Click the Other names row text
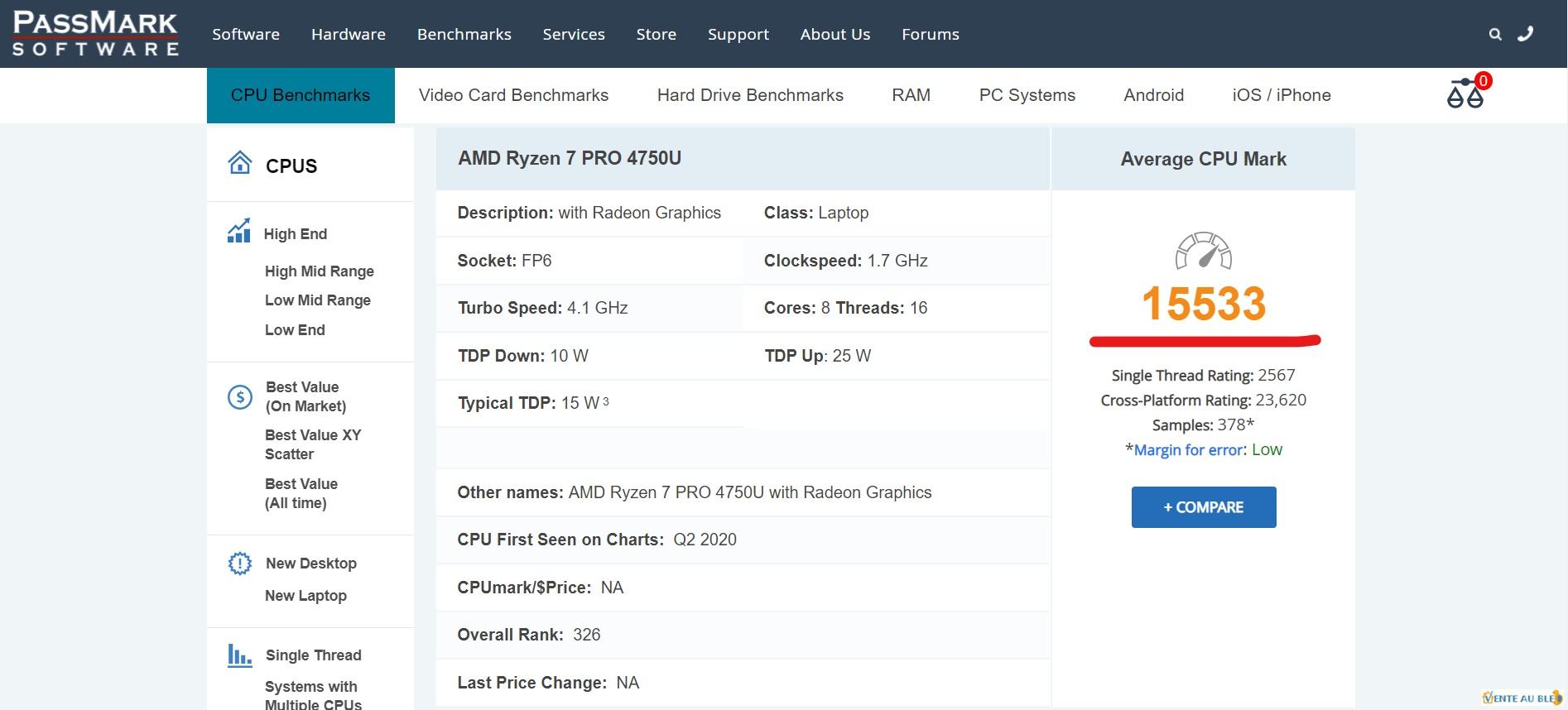The image size is (1568, 710). (695, 492)
